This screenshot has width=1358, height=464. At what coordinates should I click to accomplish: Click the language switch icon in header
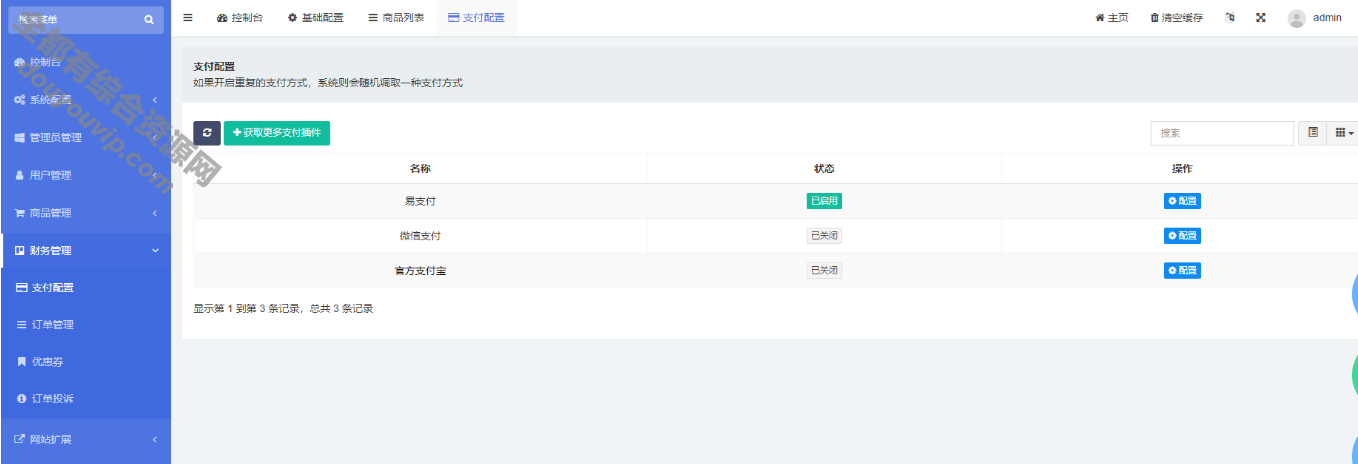click(1230, 18)
